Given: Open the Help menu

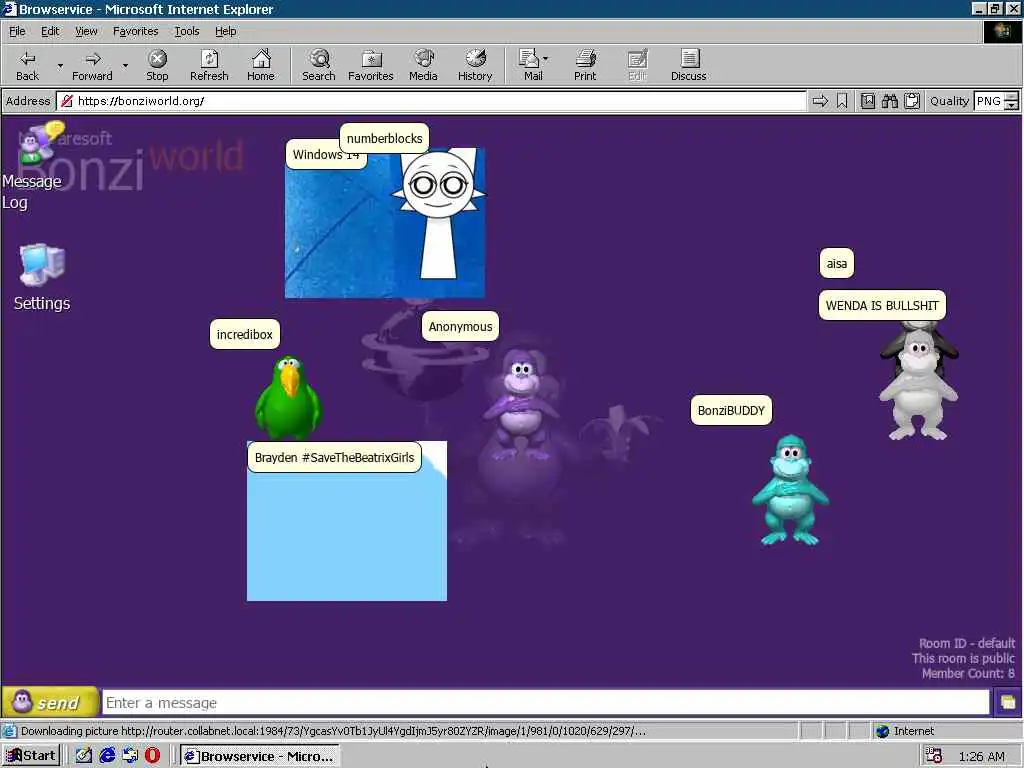Looking at the screenshot, I should (x=225, y=31).
